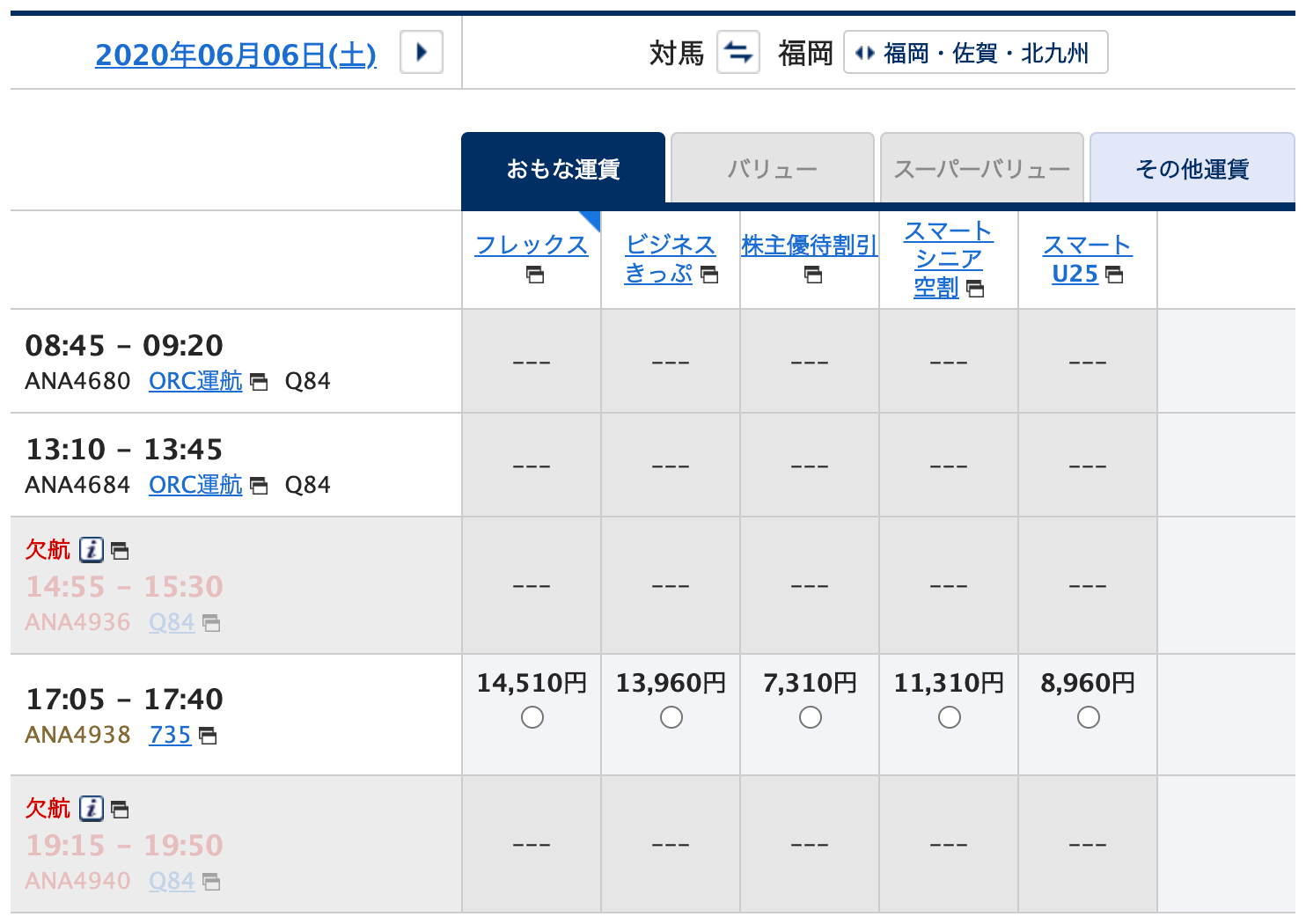Open 福岡・佐賀・北九州 airport selector
This screenshot has height=924, width=1306.
click(975, 53)
